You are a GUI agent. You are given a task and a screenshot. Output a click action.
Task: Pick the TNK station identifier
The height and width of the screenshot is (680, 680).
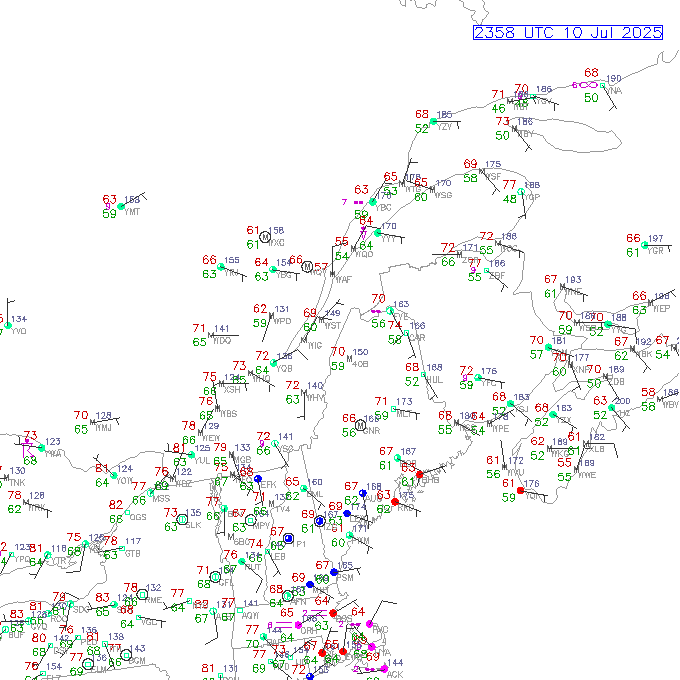pos(17,482)
